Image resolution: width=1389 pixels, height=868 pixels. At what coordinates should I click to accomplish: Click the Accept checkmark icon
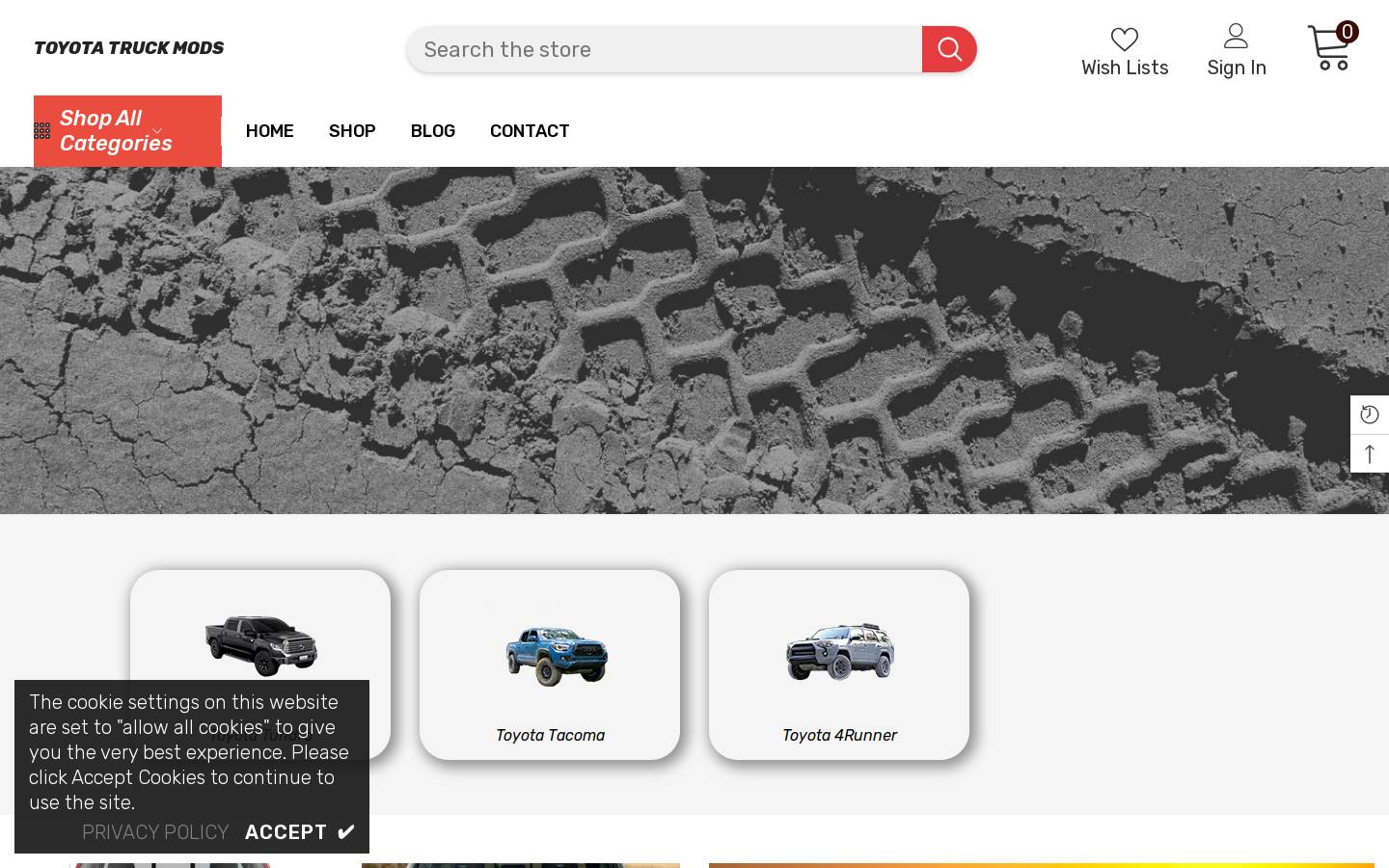[346, 831]
